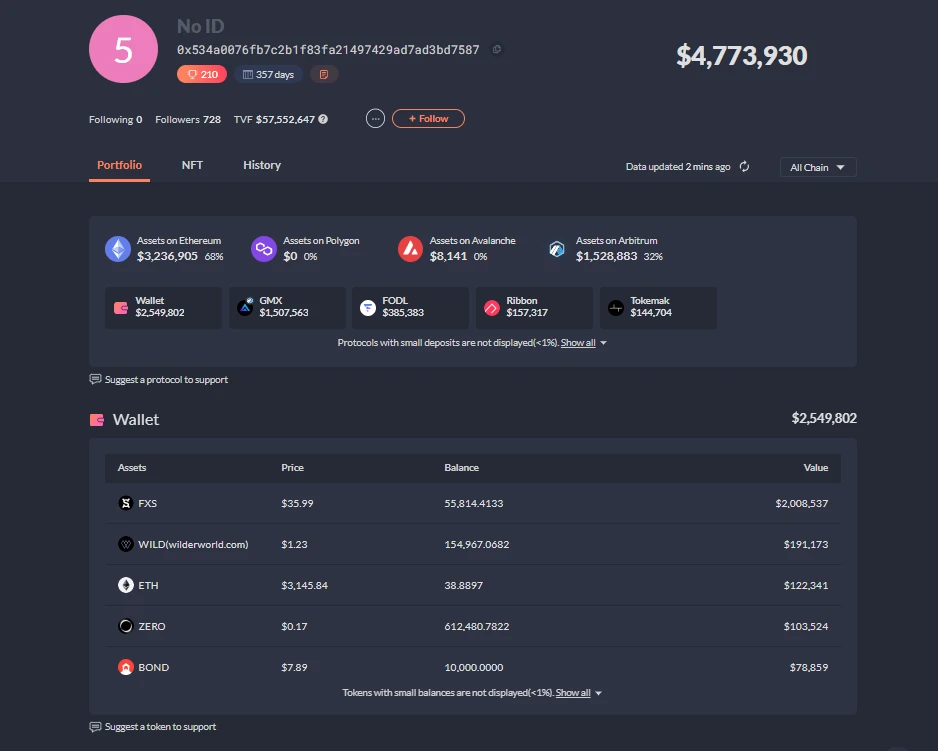The height and width of the screenshot is (751, 938).
Task: Click the FXS value $2,008,537
Action: pyautogui.click(x=802, y=503)
